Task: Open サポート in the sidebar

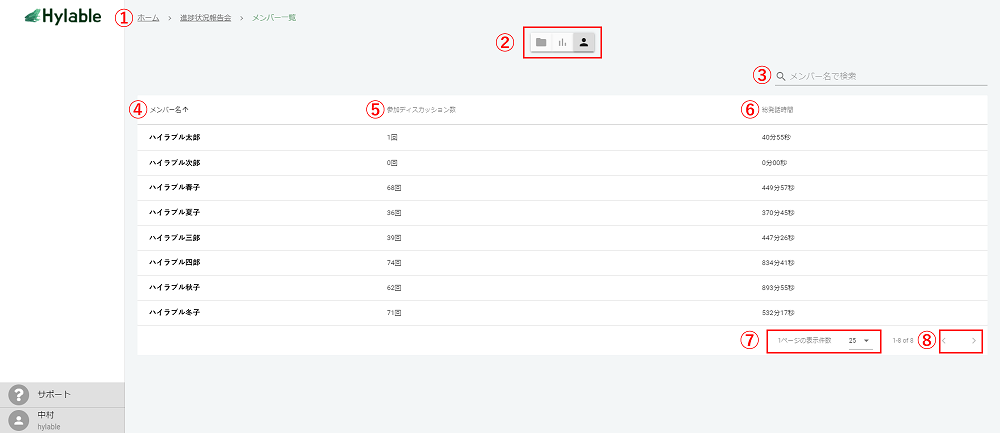Action: point(54,395)
